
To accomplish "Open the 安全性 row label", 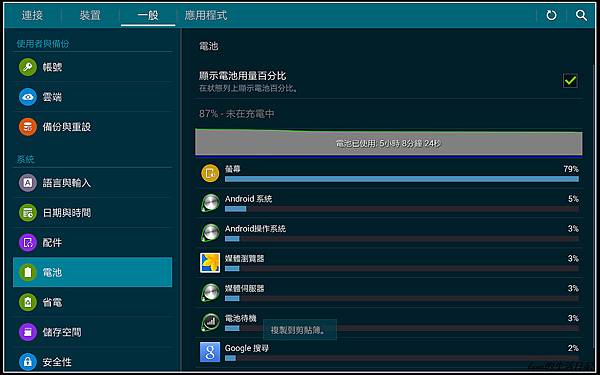I will pos(57,362).
